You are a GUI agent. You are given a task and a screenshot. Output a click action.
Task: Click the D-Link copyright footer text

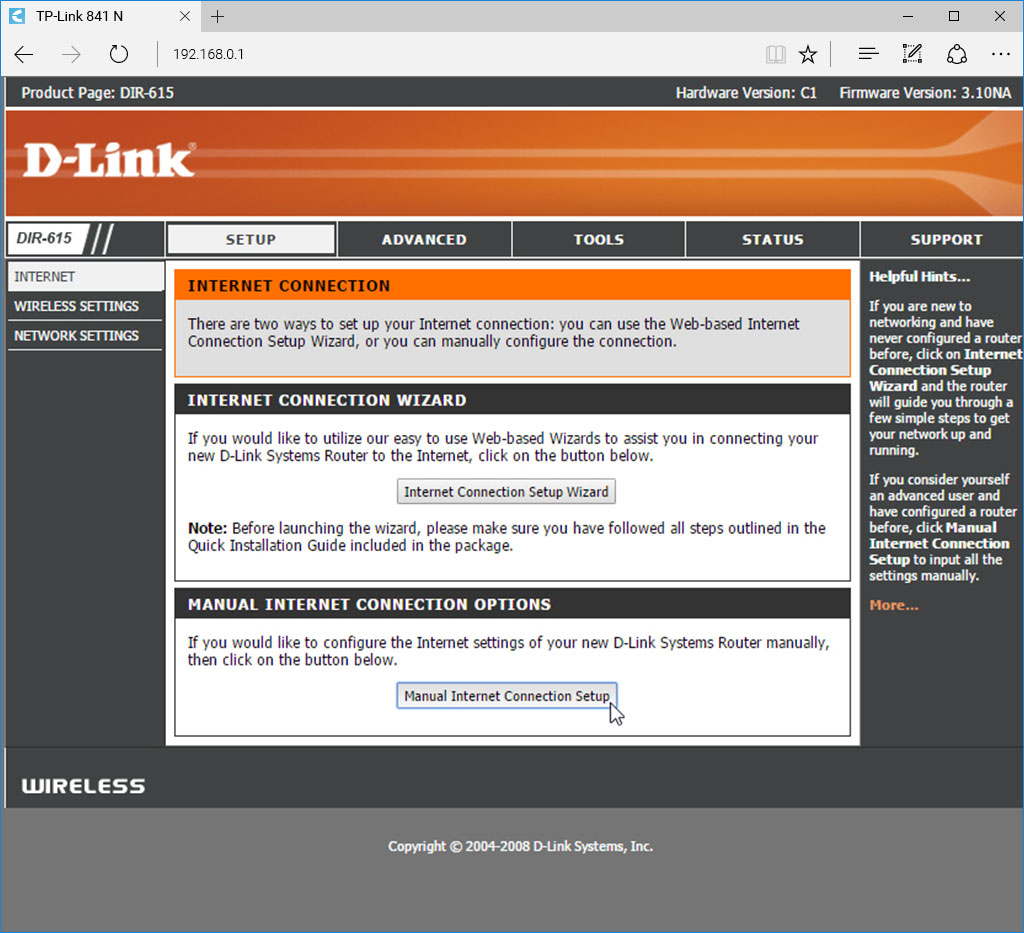pyautogui.click(x=520, y=846)
